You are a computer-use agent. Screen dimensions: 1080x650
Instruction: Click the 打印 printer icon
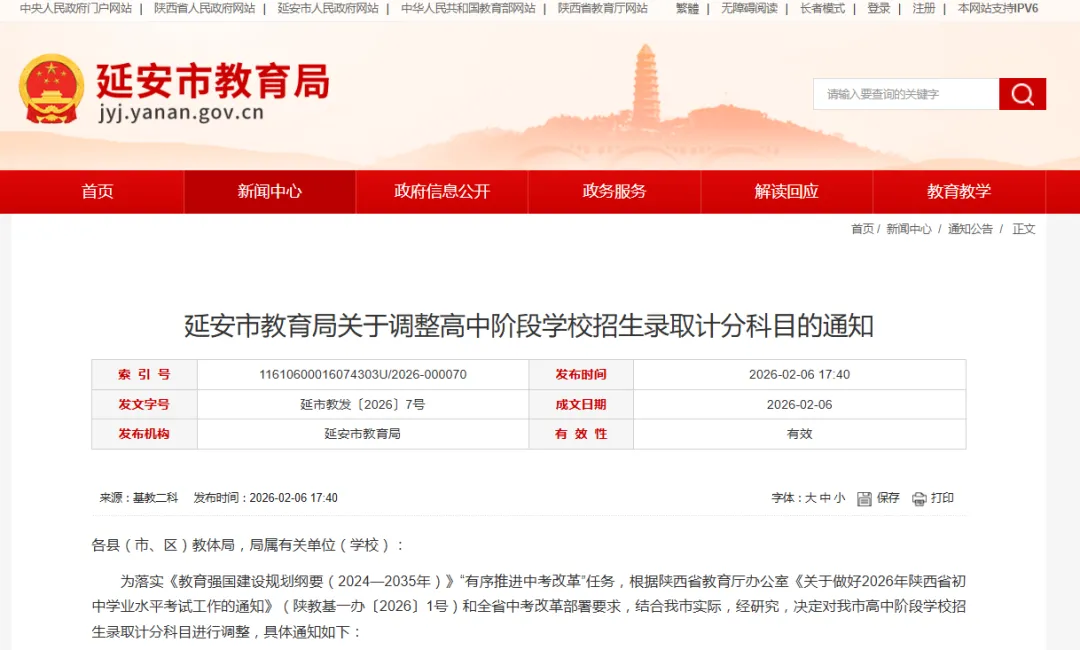(x=918, y=498)
